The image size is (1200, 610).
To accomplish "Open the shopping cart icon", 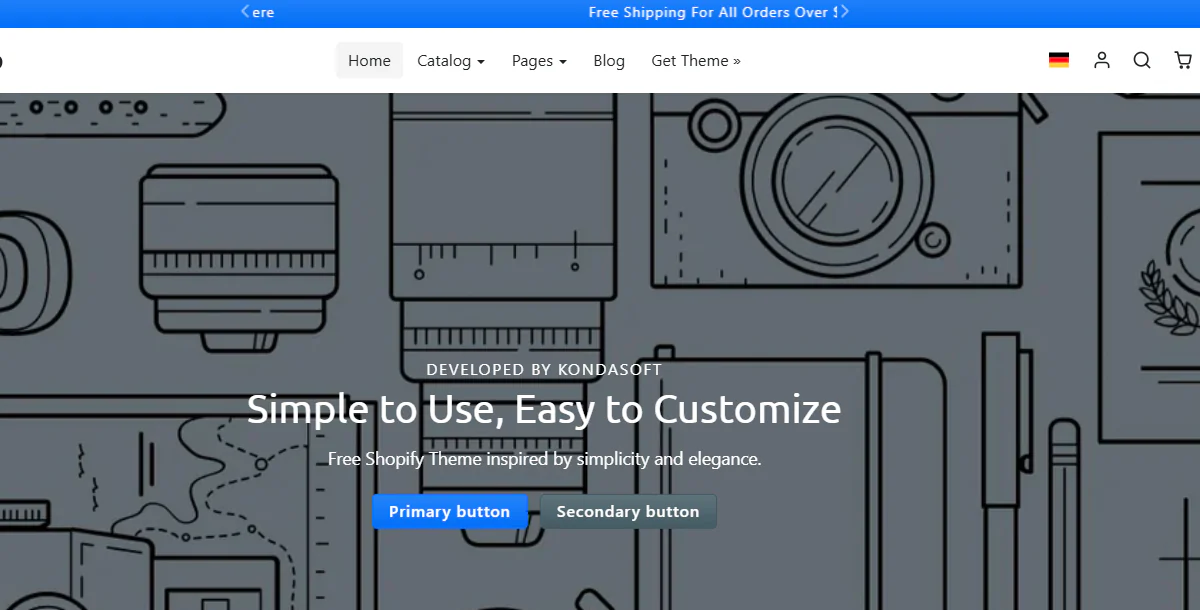I will coord(1183,60).
